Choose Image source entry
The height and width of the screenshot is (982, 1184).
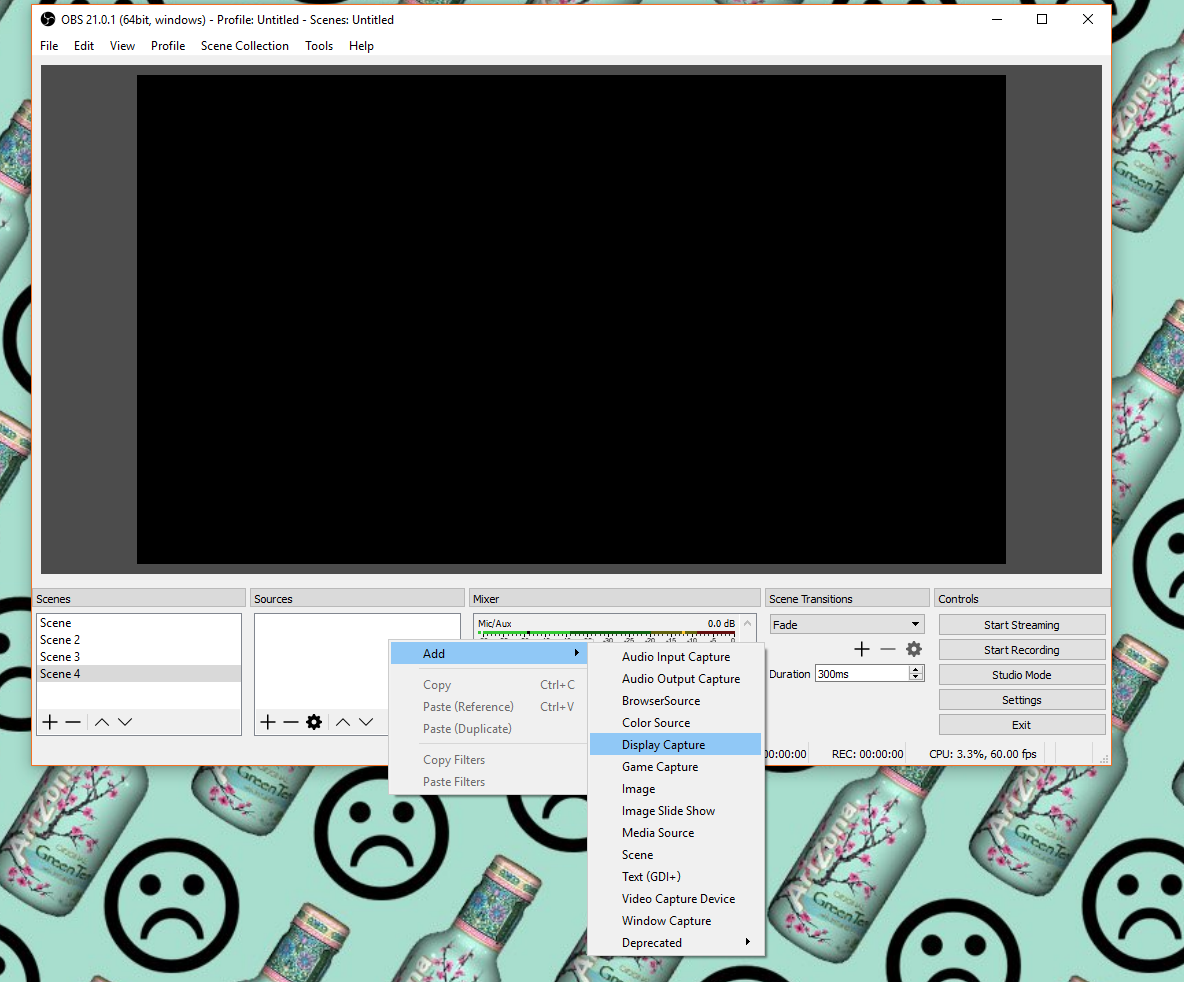point(676,789)
